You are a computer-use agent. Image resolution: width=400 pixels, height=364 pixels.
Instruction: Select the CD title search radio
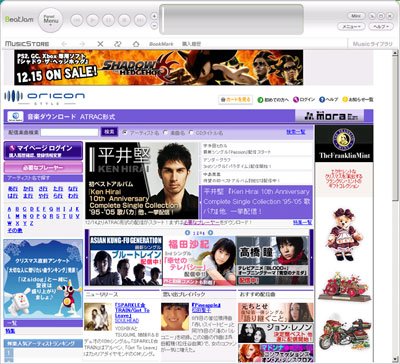coord(191,132)
